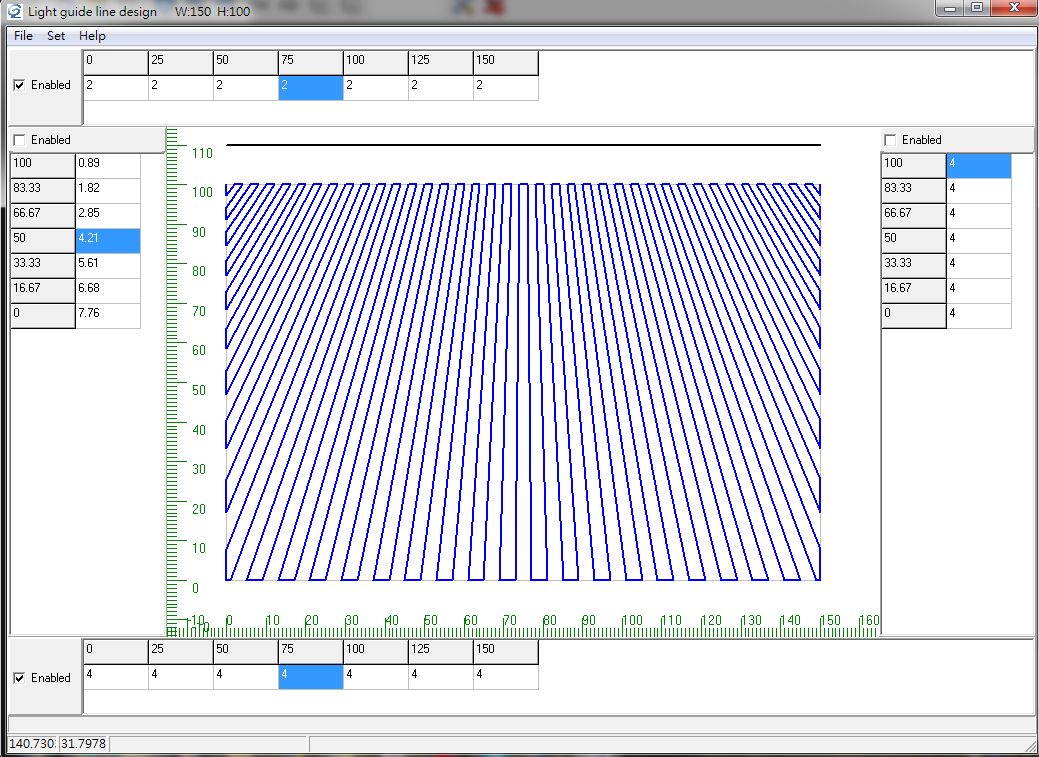Select bottom table value under column 100

click(x=376, y=677)
